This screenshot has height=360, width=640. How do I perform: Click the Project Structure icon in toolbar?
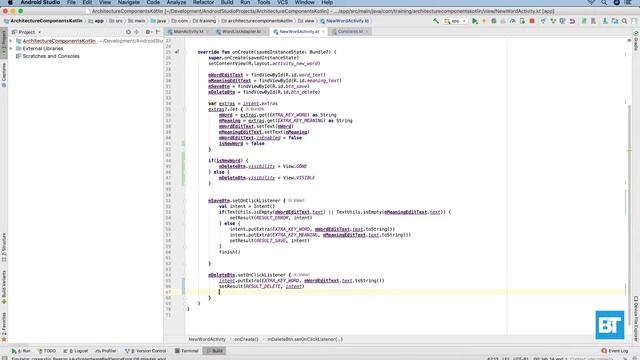[615, 21]
